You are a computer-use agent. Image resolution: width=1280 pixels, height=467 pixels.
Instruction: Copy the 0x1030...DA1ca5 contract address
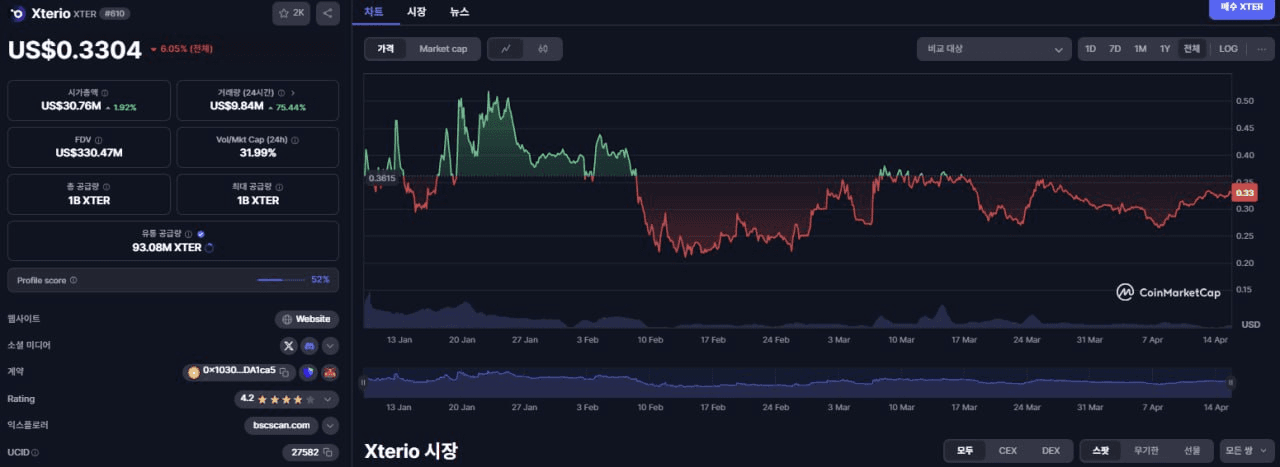[x=284, y=372]
